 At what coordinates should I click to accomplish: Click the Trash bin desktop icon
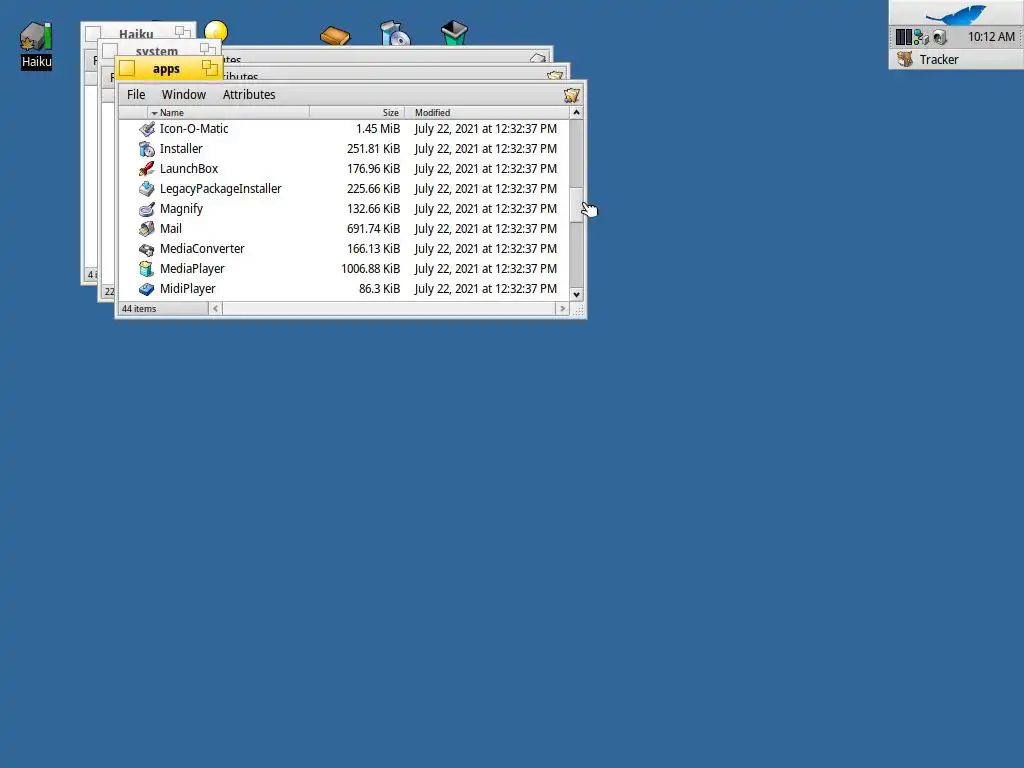[x=454, y=33]
